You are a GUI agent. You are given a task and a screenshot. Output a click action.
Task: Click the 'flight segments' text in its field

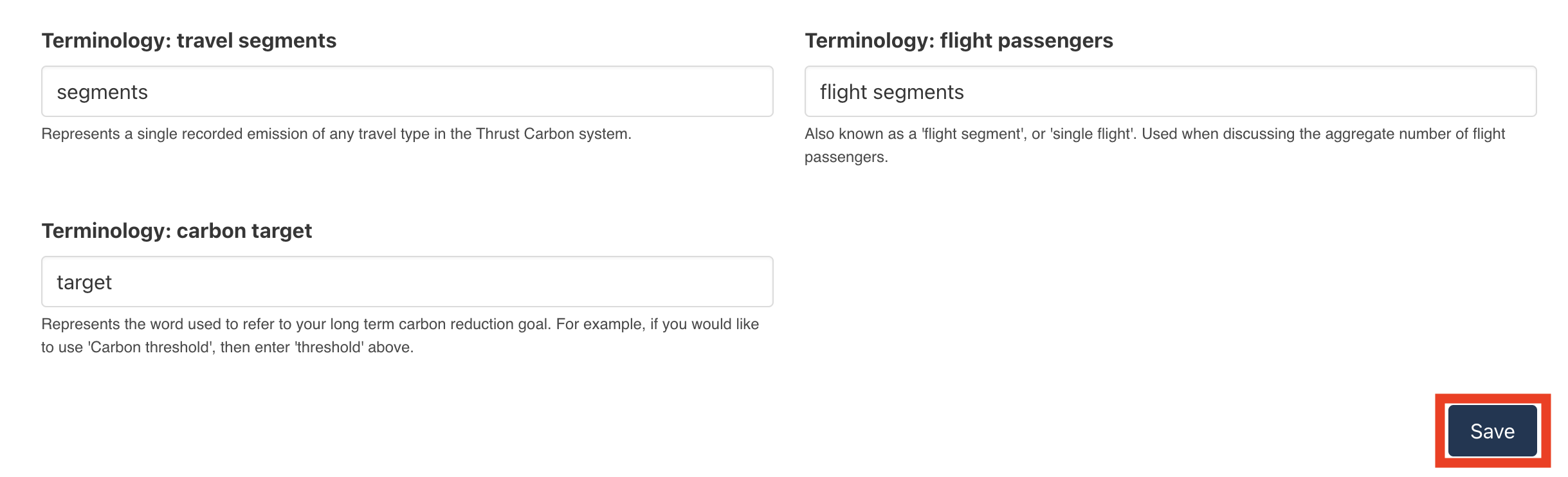click(891, 92)
